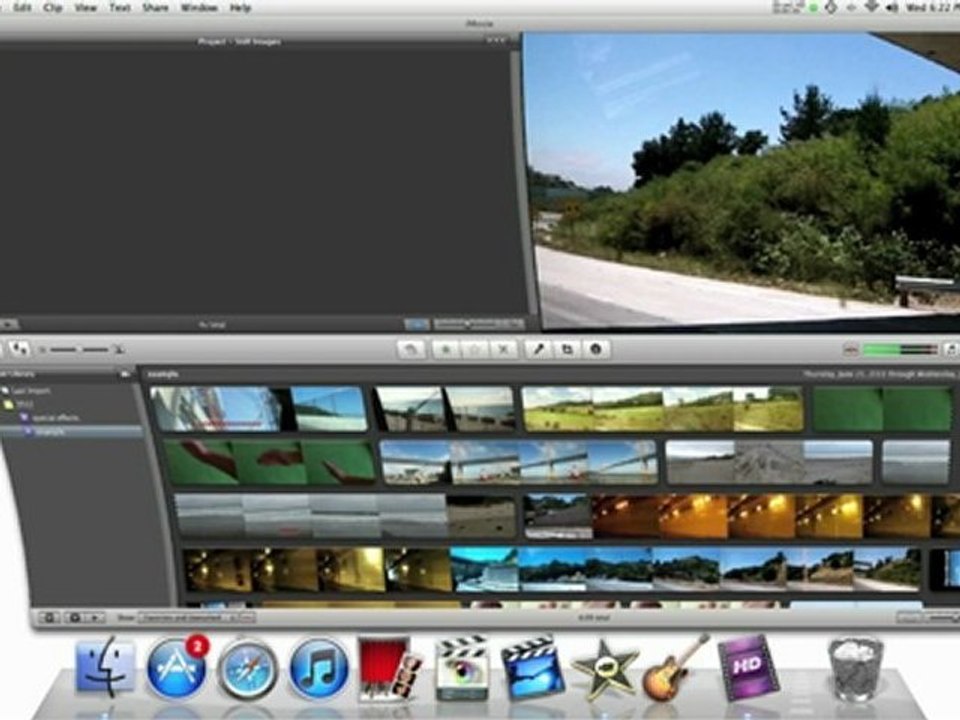Click the audio level meter

point(900,350)
